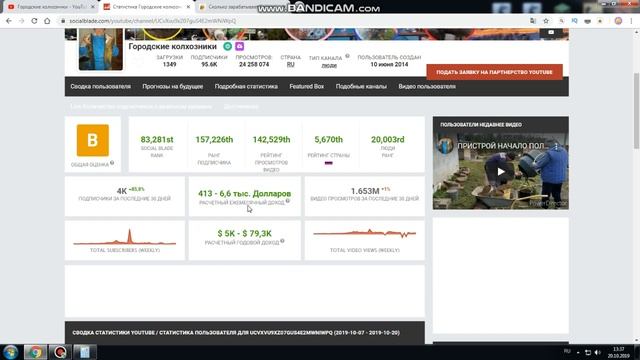Click the orange B grade badge

[x=93, y=140]
